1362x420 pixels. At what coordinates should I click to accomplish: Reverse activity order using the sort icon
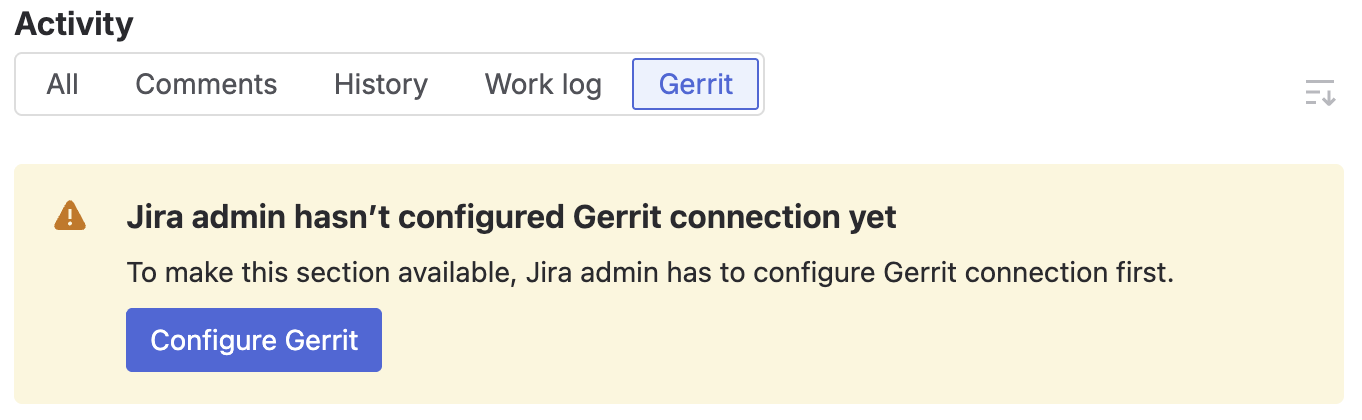(1320, 93)
